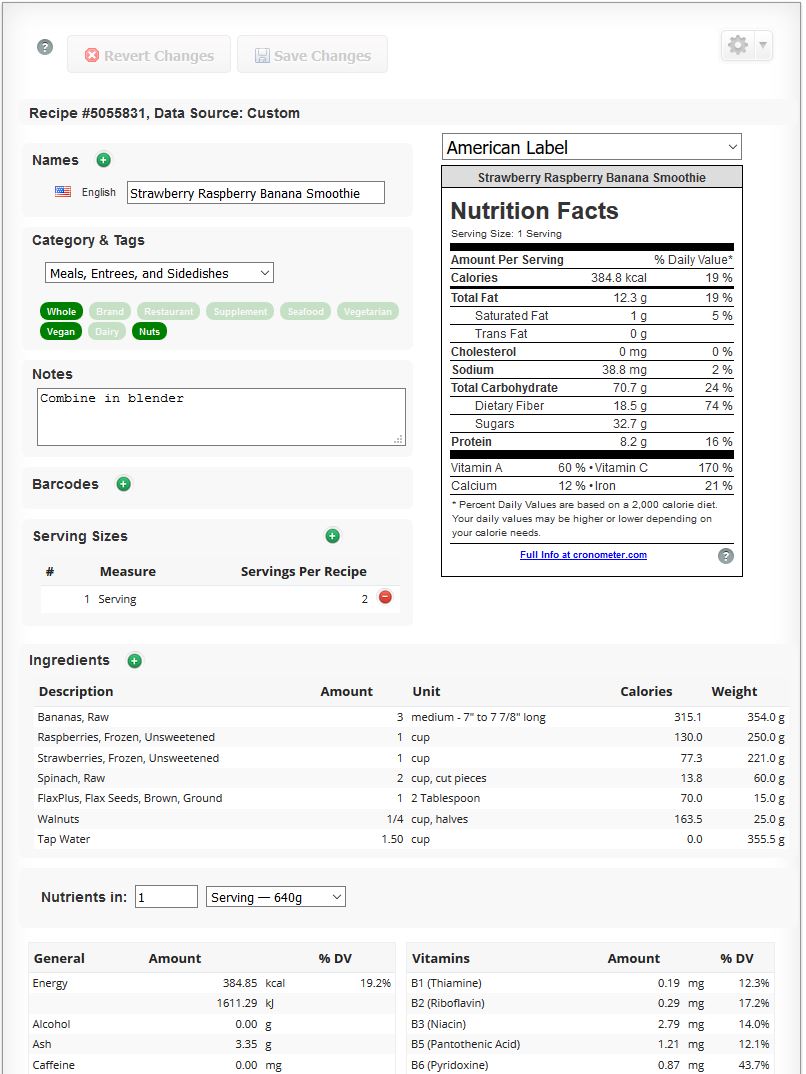Select the Strawberries, Frozen, Unsweetened ingredient row
806x1074 pixels.
(x=411, y=758)
